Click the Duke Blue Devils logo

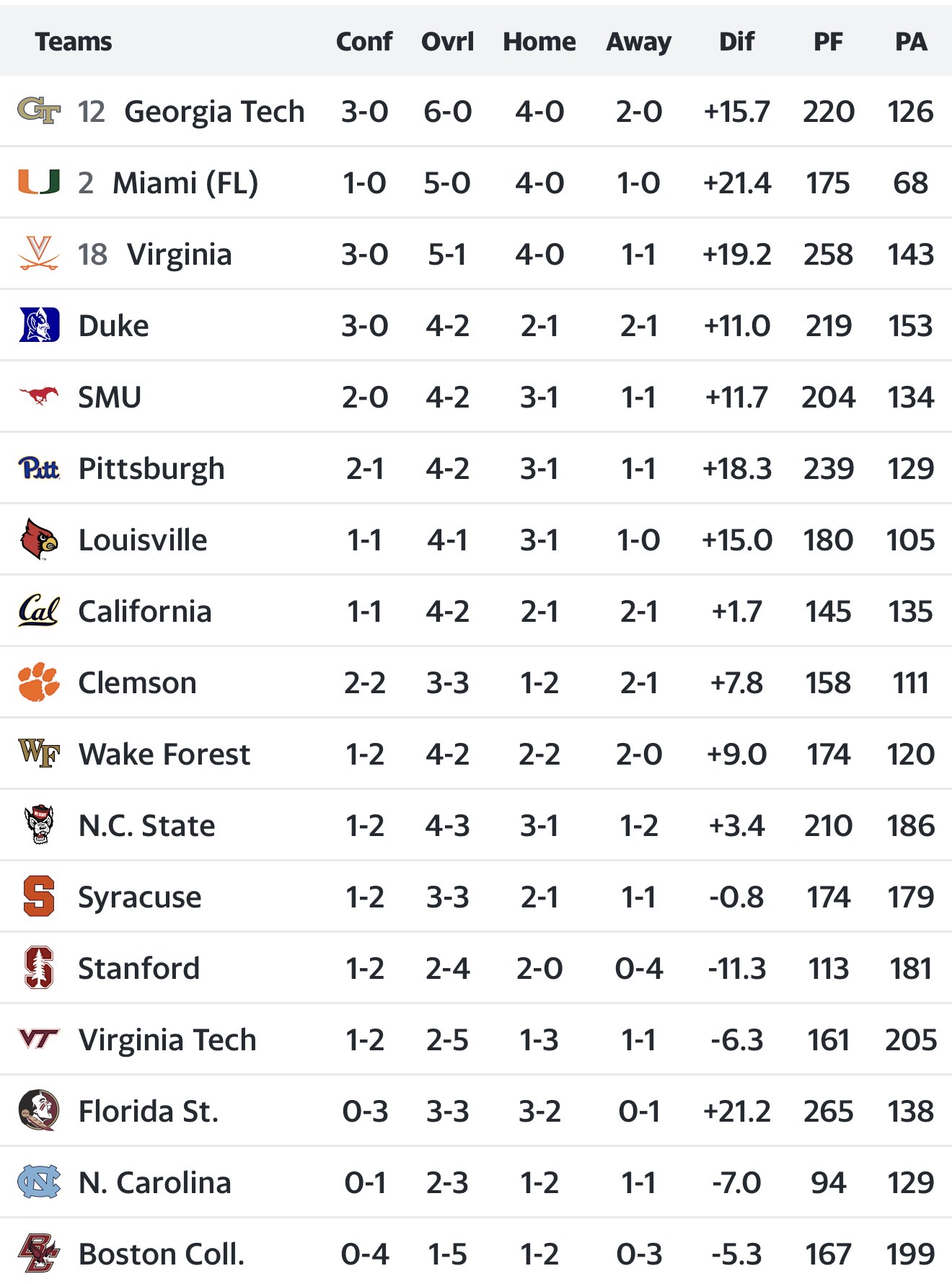39,325
